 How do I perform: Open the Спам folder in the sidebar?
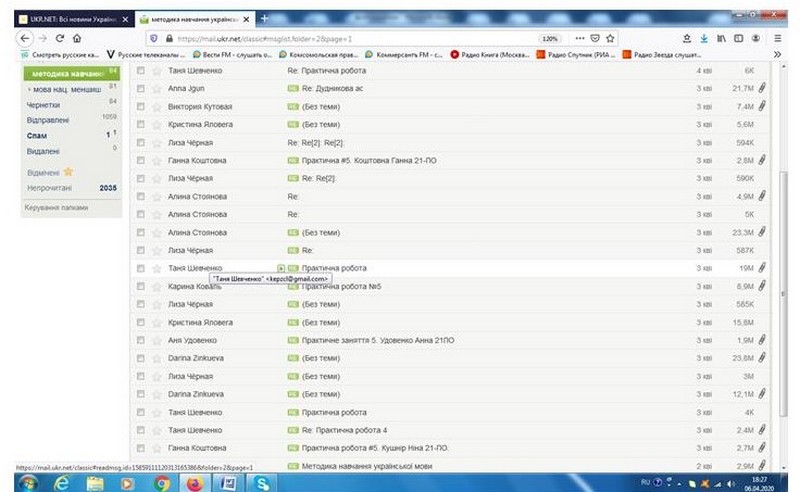pos(36,134)
